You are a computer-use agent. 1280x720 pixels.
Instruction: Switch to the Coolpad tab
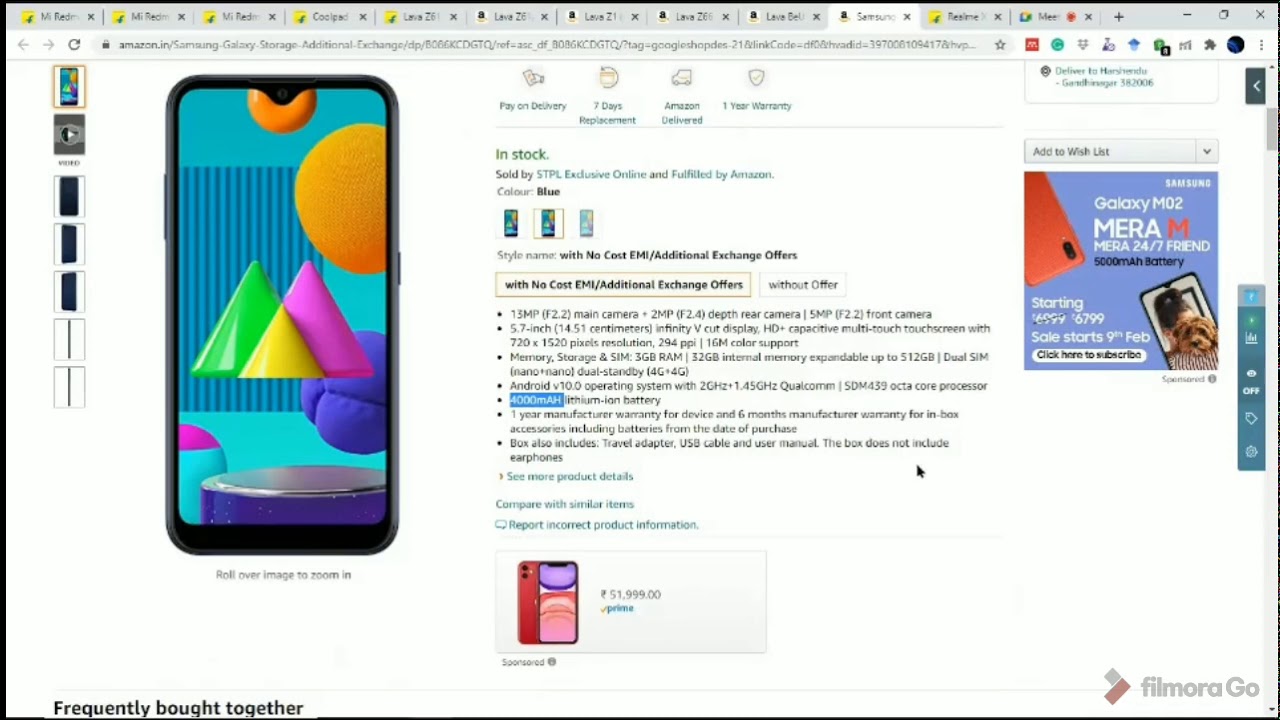tap(331, 17)
